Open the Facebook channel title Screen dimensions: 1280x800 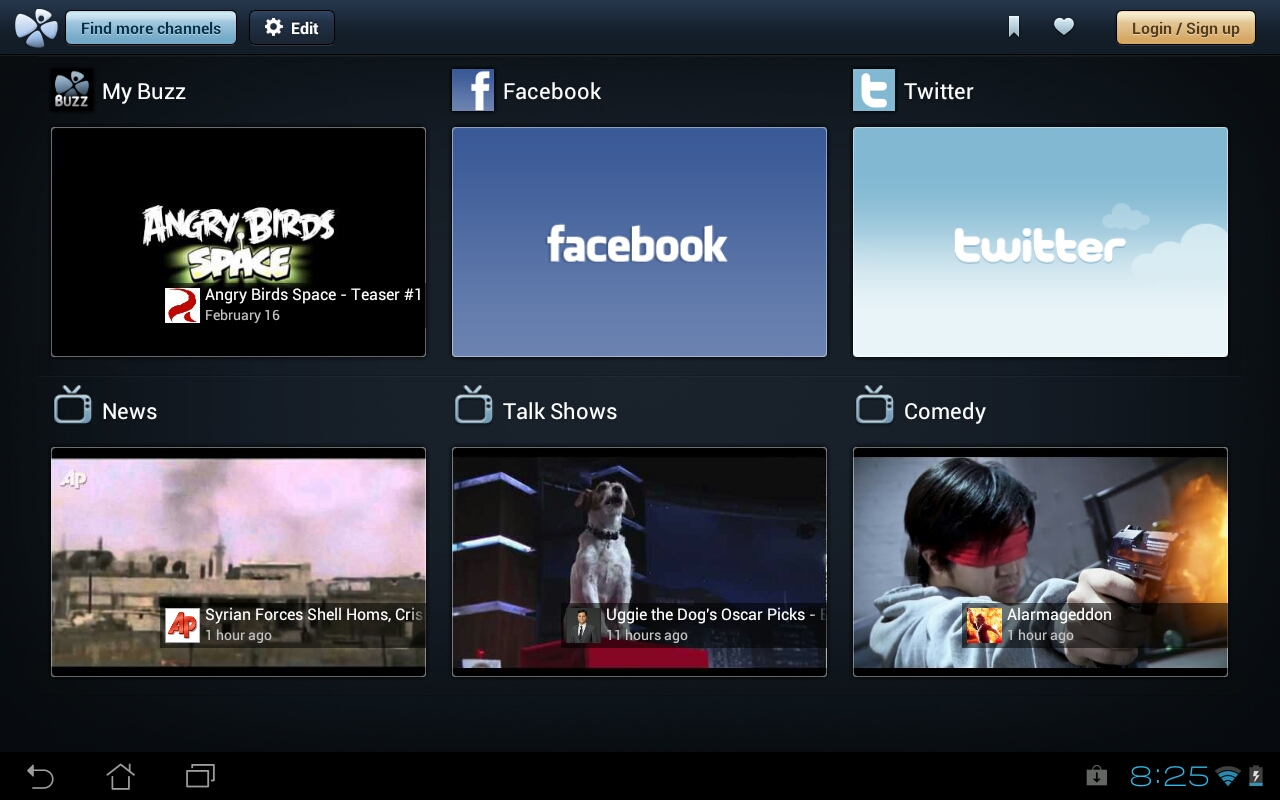pos(552,91)
